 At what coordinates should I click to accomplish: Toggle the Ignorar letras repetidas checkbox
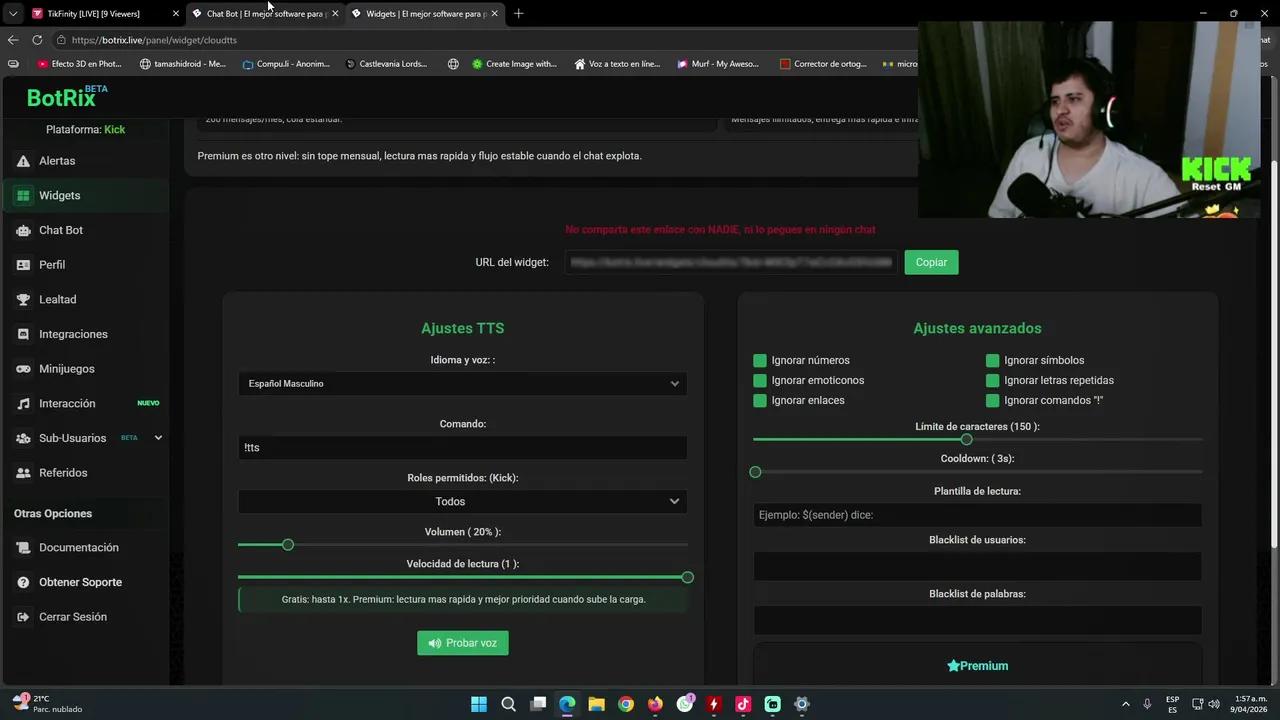click(x=992, y=381)
